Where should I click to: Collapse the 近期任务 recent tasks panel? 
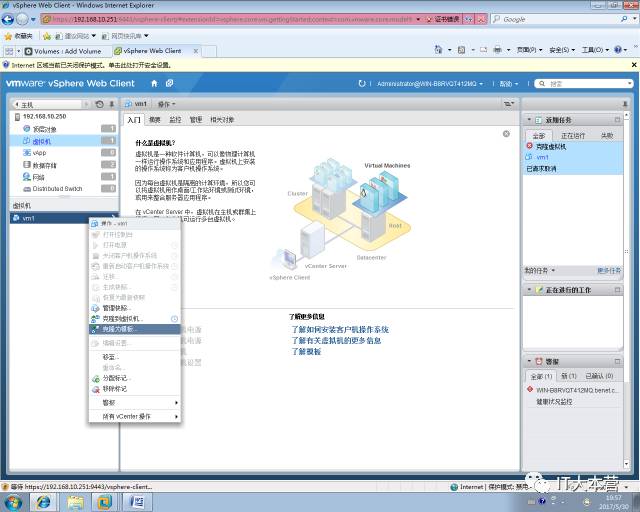click(529, 120)
